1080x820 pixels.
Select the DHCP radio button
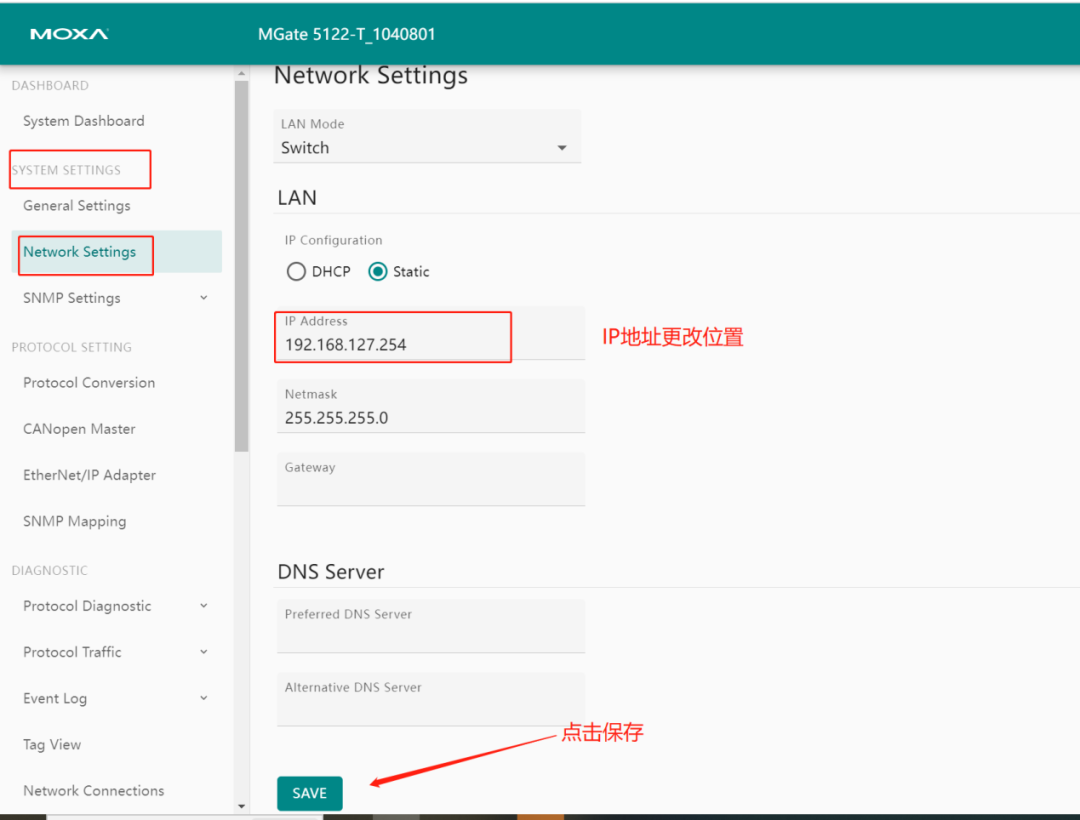tap(296, 271)
